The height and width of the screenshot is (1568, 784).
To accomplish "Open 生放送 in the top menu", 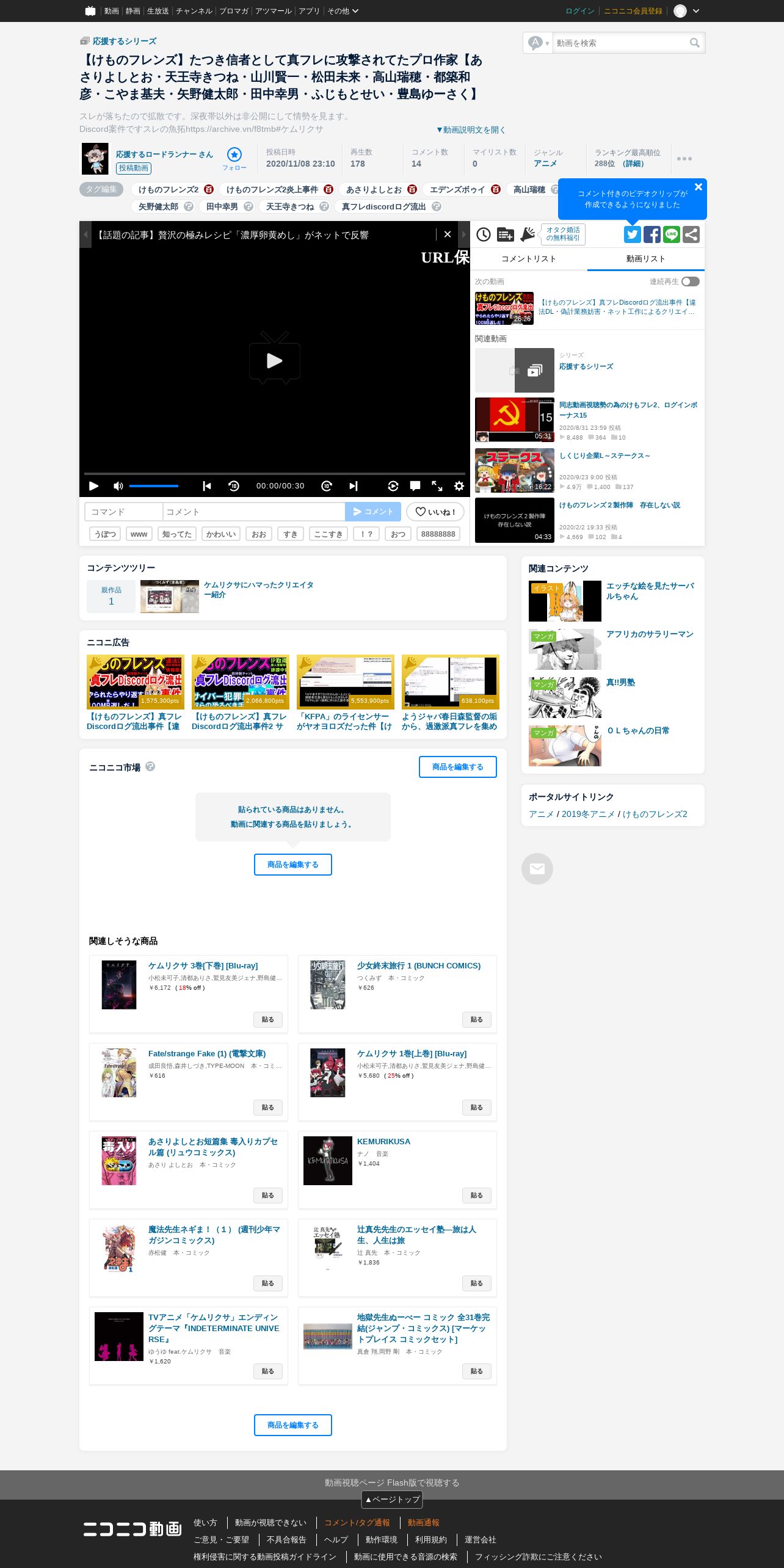I will (x=158, y=11).
